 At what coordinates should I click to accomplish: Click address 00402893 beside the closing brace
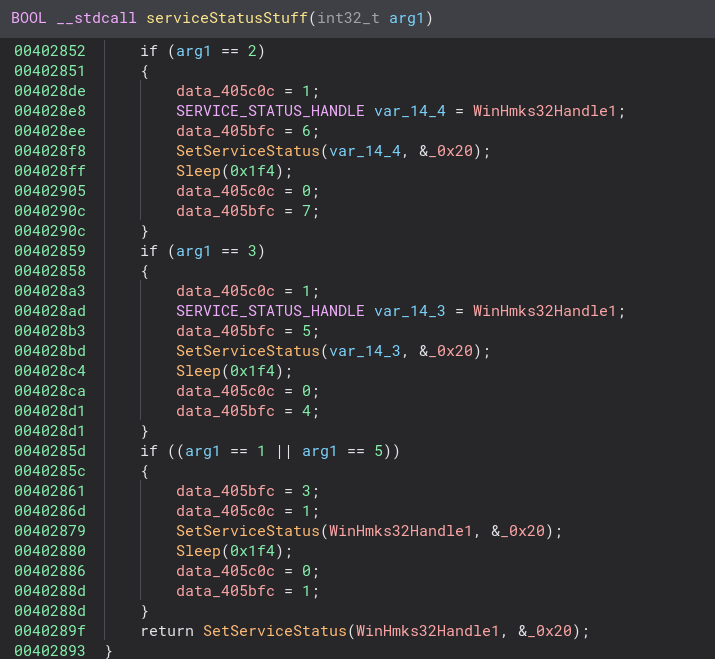point(49,651)
